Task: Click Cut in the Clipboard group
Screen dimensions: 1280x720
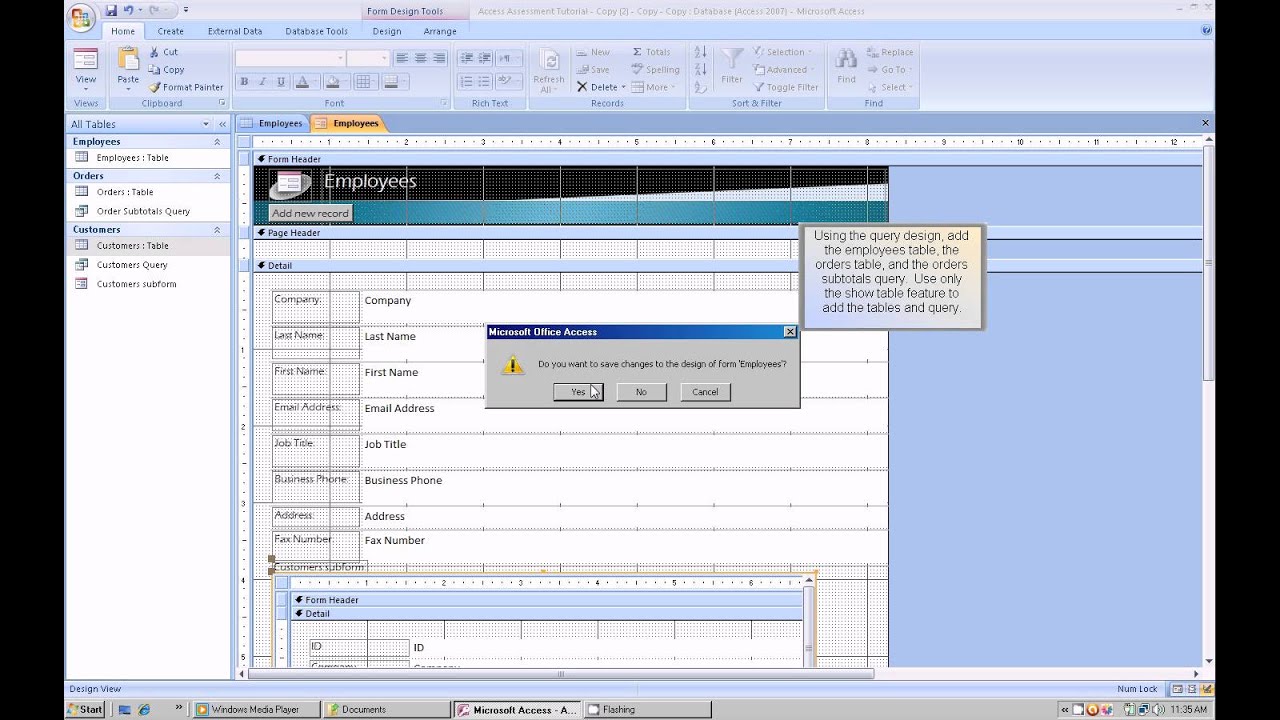Action: pyautogui.click(x=163, y=52)
